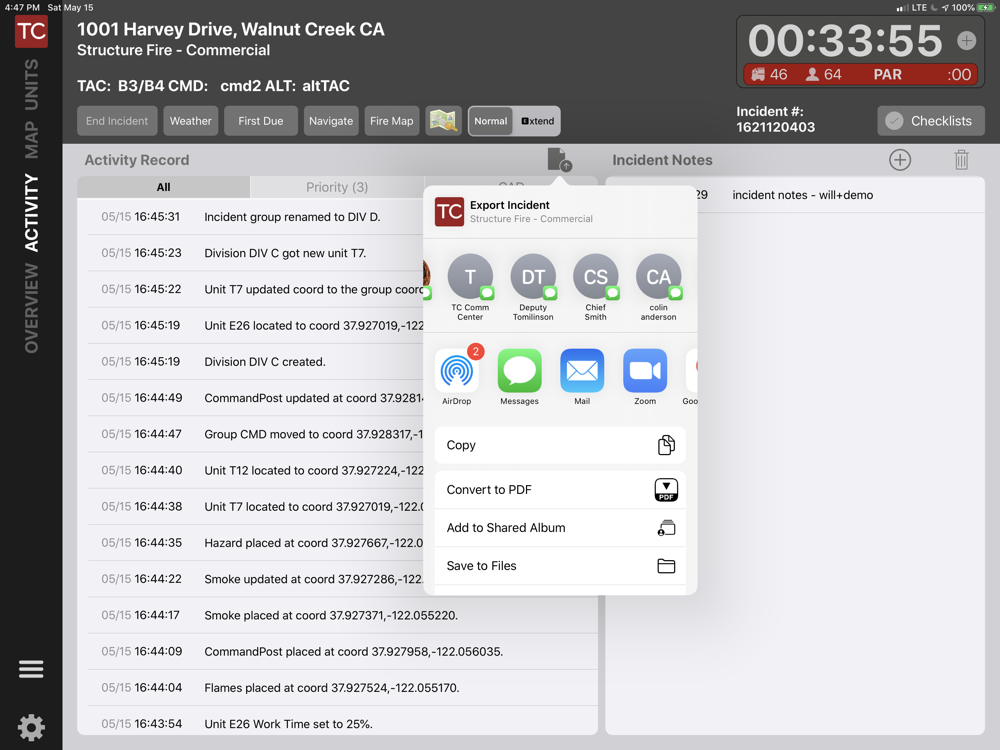Tap the personnel count 64 indicator

click(823, 75)
